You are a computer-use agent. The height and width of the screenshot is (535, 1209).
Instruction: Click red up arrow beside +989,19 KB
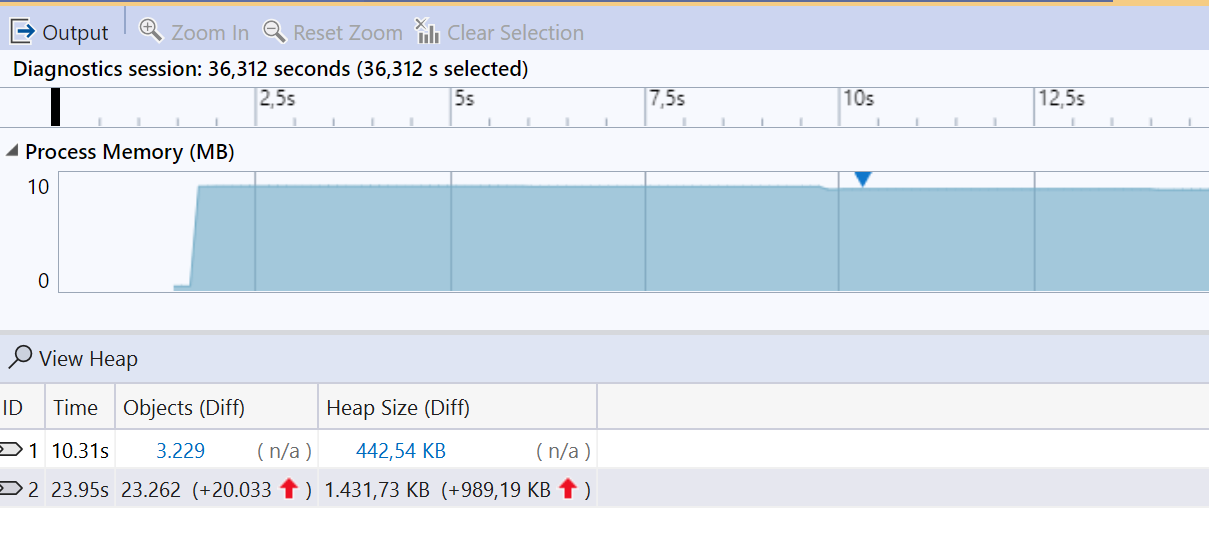(x=568, y=489)
